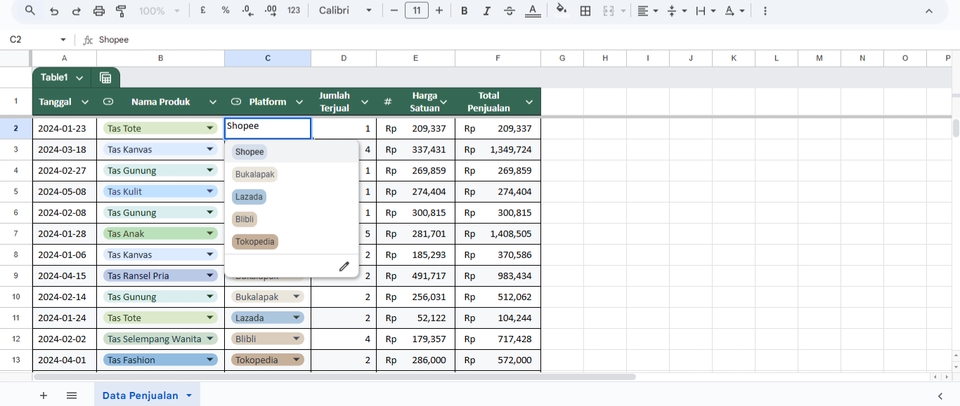960x406 pixels.
Task: Open the Blibli dropdown in row 12
Action: [x=297, y=339]
